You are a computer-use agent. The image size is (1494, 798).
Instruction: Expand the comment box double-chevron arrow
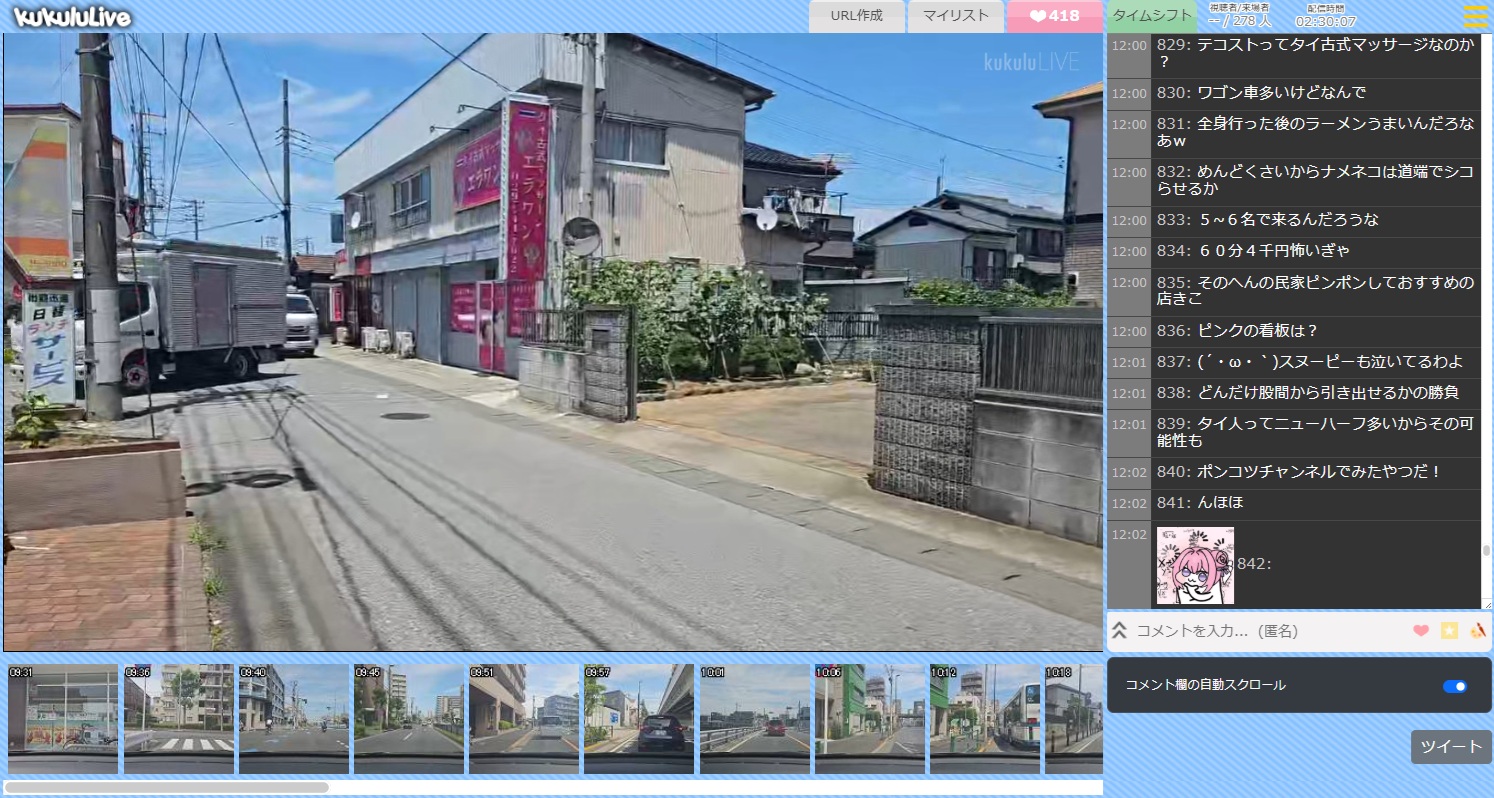point(1120,631)
